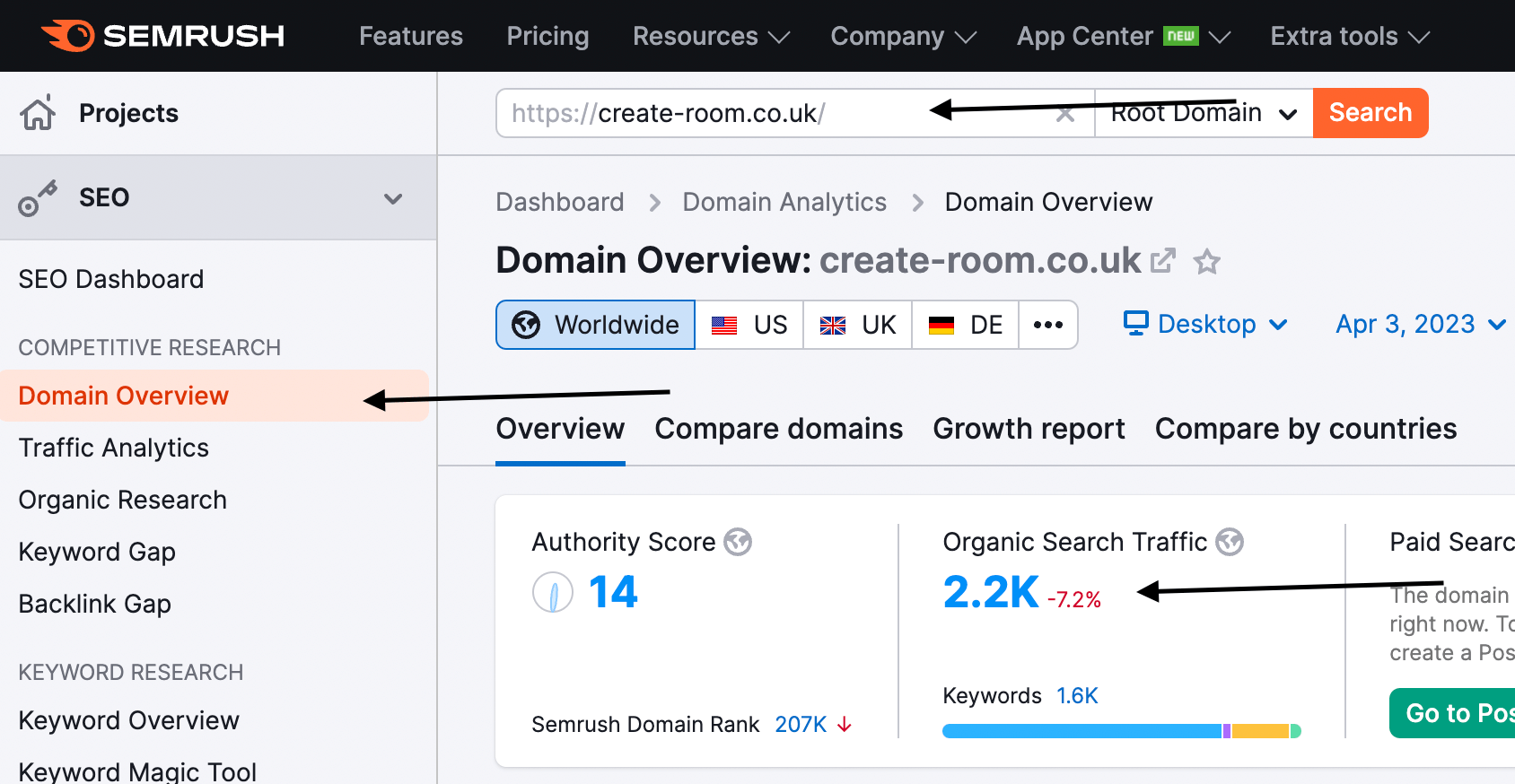Click the Authority Score globe info icon
The width and height of the screenshot is (1515, 784).
pos(738,542)
